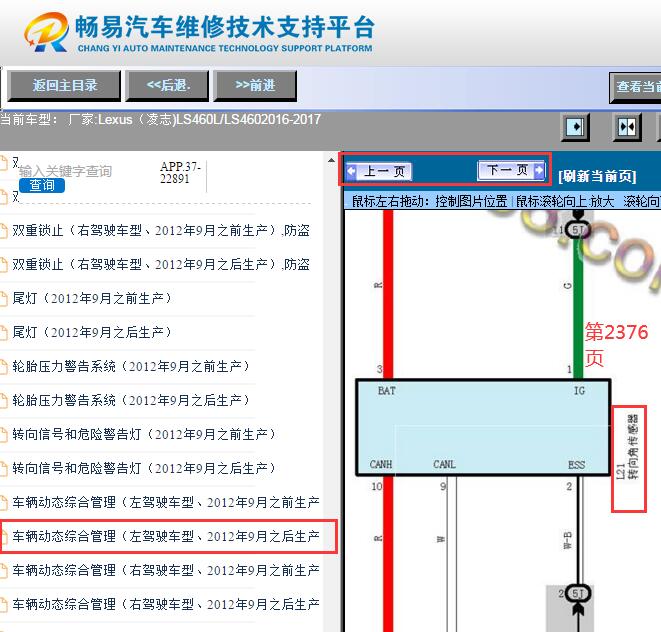Go to next page with 下一页
This screenshot has height=632, width=661.
tap(511, 170)
